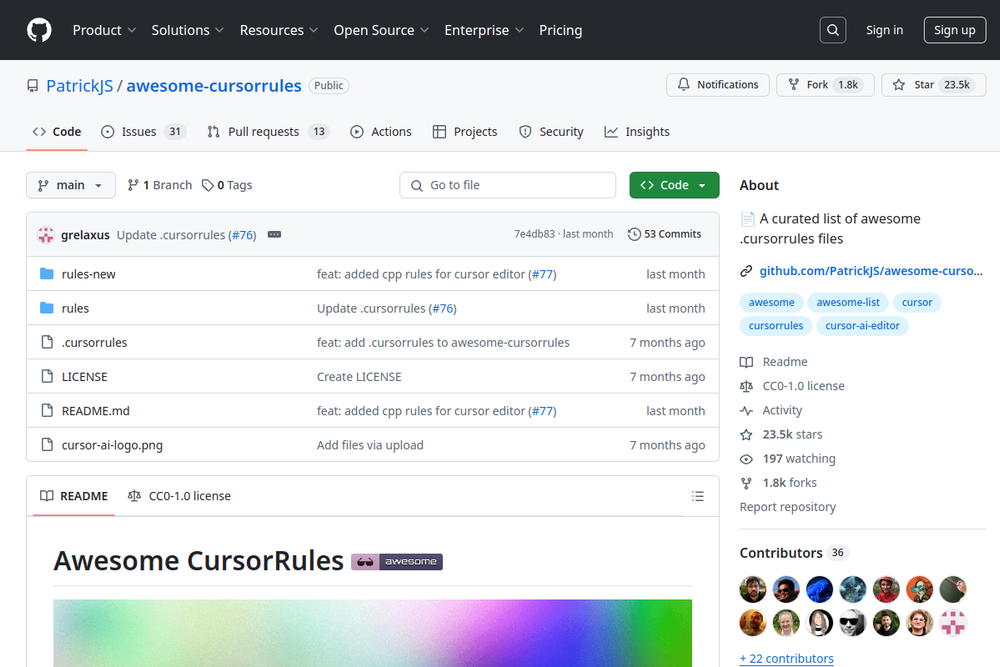This screenshot has height=667, width=1000.
Task: Click the file icon beside README.md
Action: (x=47, y=411)
